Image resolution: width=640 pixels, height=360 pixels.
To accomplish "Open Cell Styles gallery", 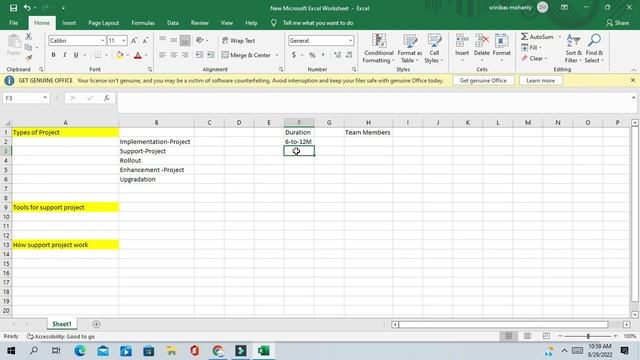I will pyautogui.click(x=434, y=49).
